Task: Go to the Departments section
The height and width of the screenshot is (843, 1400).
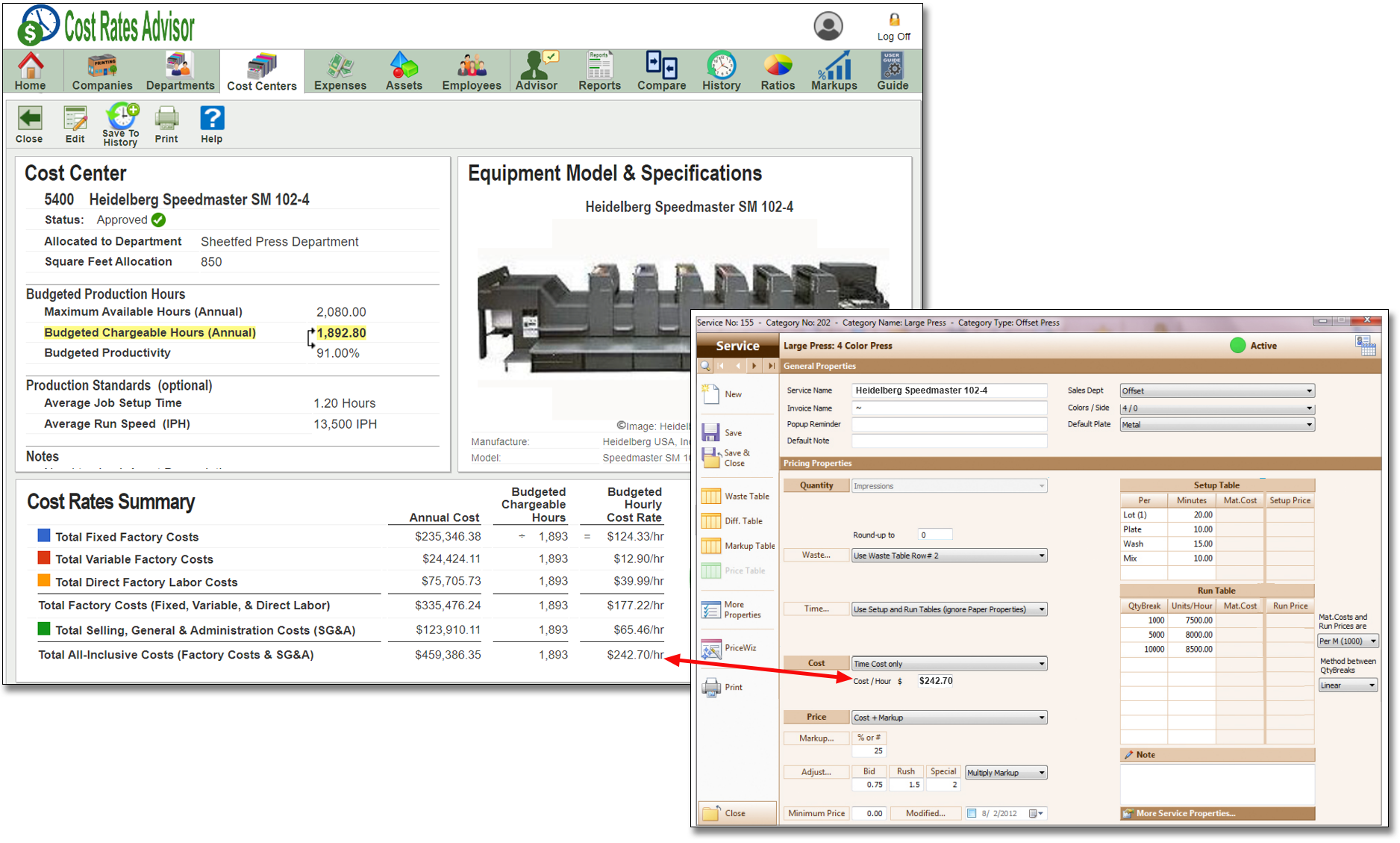Action: 180,72
